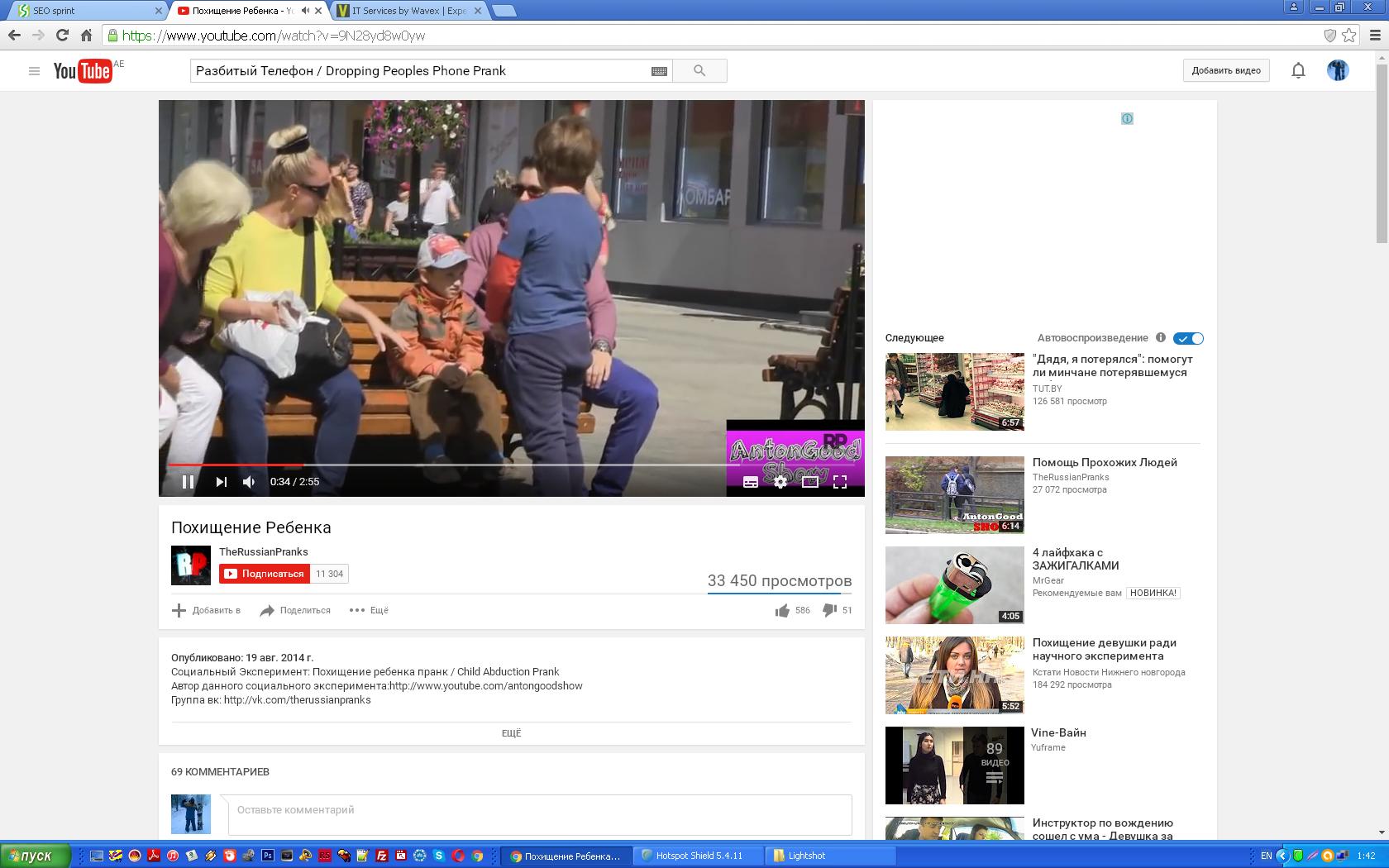
Task: Click the shield icon in address bar
Action: coord(1330,36)
